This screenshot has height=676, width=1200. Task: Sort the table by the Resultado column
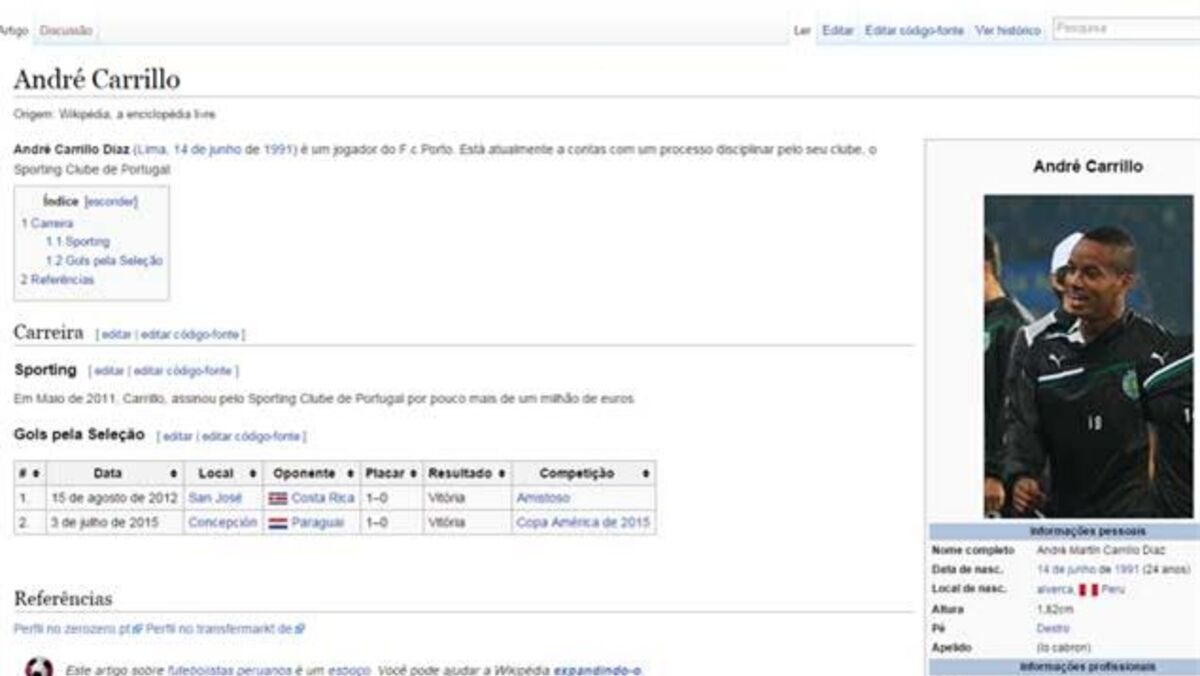click(500, 473)
